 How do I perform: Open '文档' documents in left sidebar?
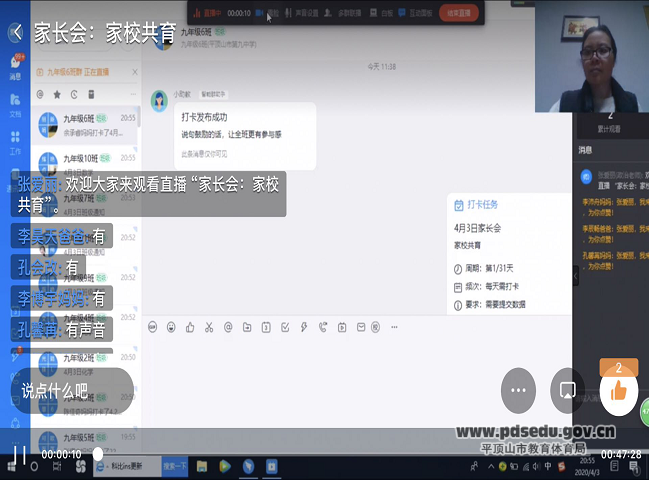pyautogui.click(x=15, y=105)
